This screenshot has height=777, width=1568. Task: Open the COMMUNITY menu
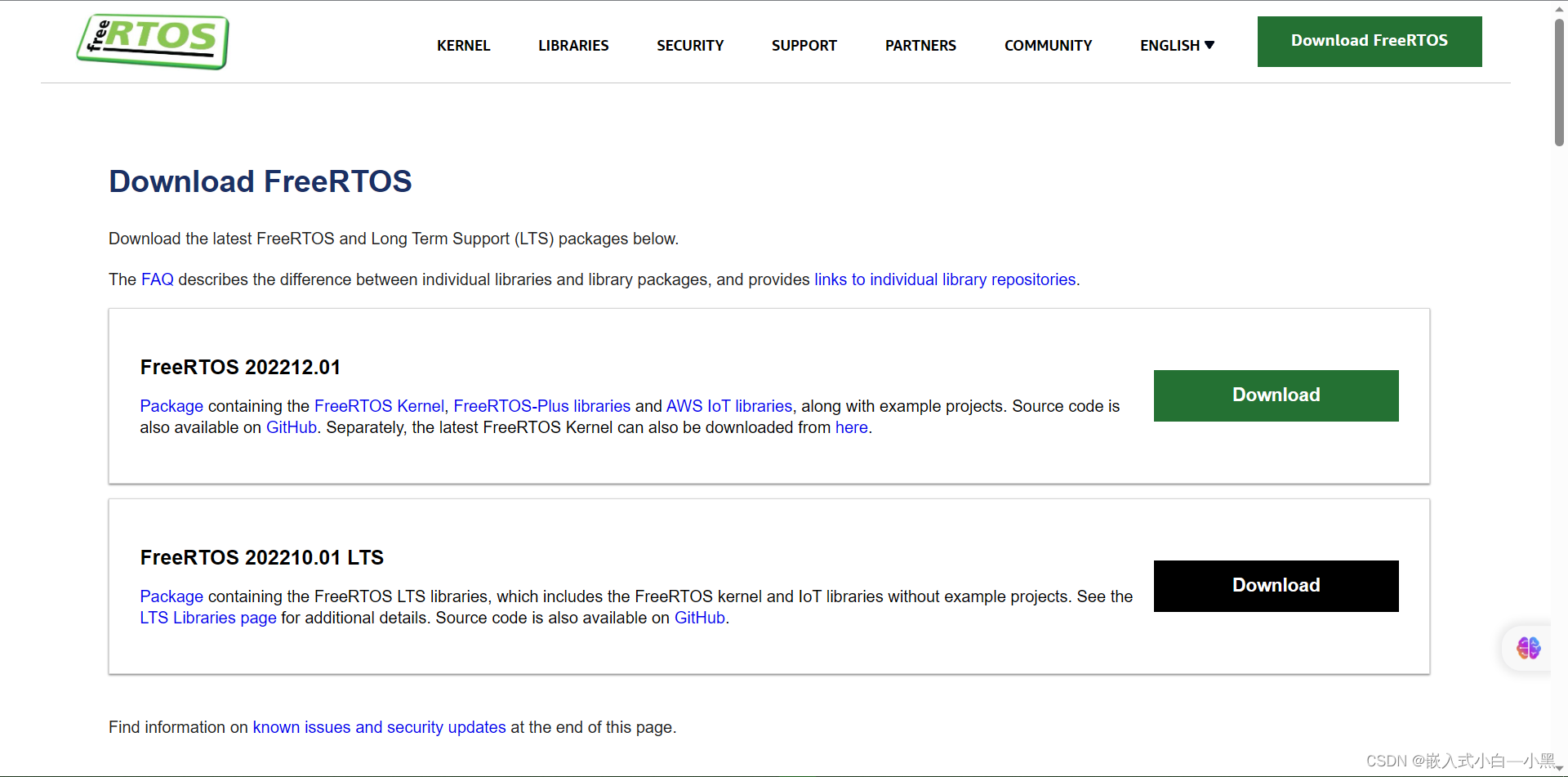(1048, 46)
